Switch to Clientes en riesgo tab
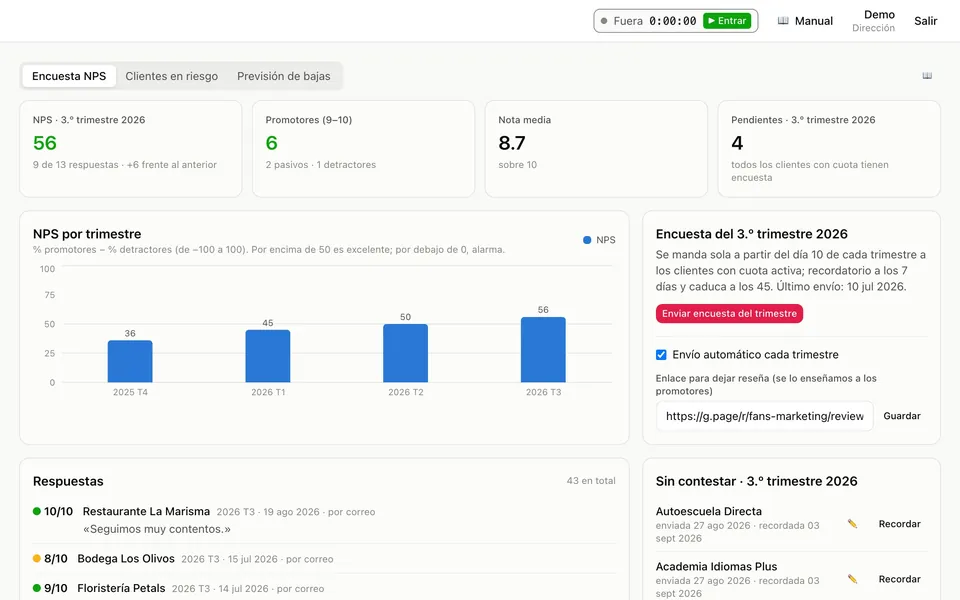The width and height of the screenshot is (960, 600). coord(171,76)
